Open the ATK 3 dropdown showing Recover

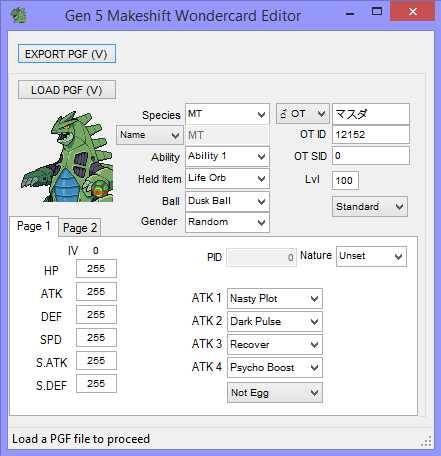tap(275, 344)
